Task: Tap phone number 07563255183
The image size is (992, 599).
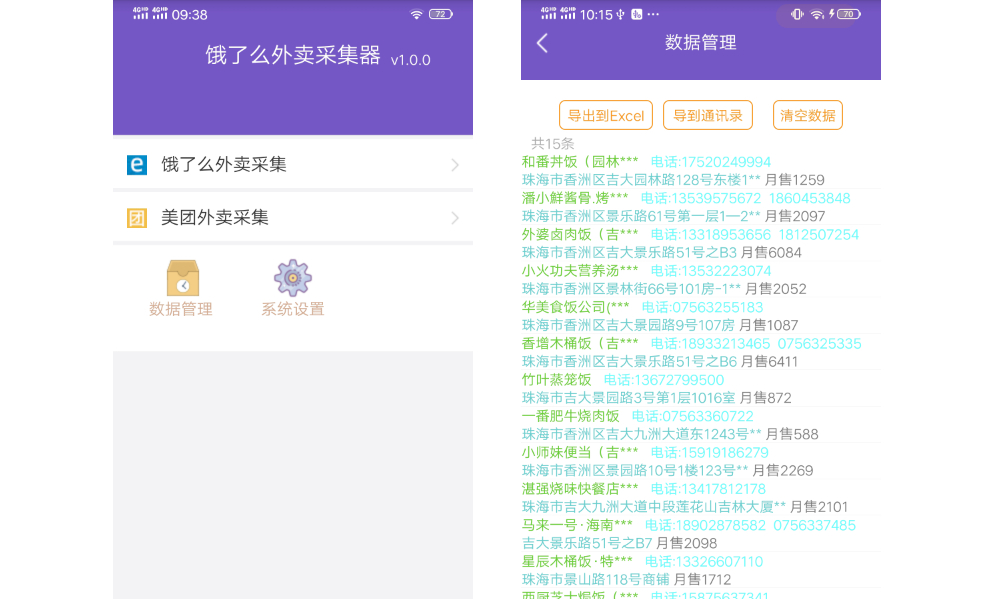Action: point(715,307)
